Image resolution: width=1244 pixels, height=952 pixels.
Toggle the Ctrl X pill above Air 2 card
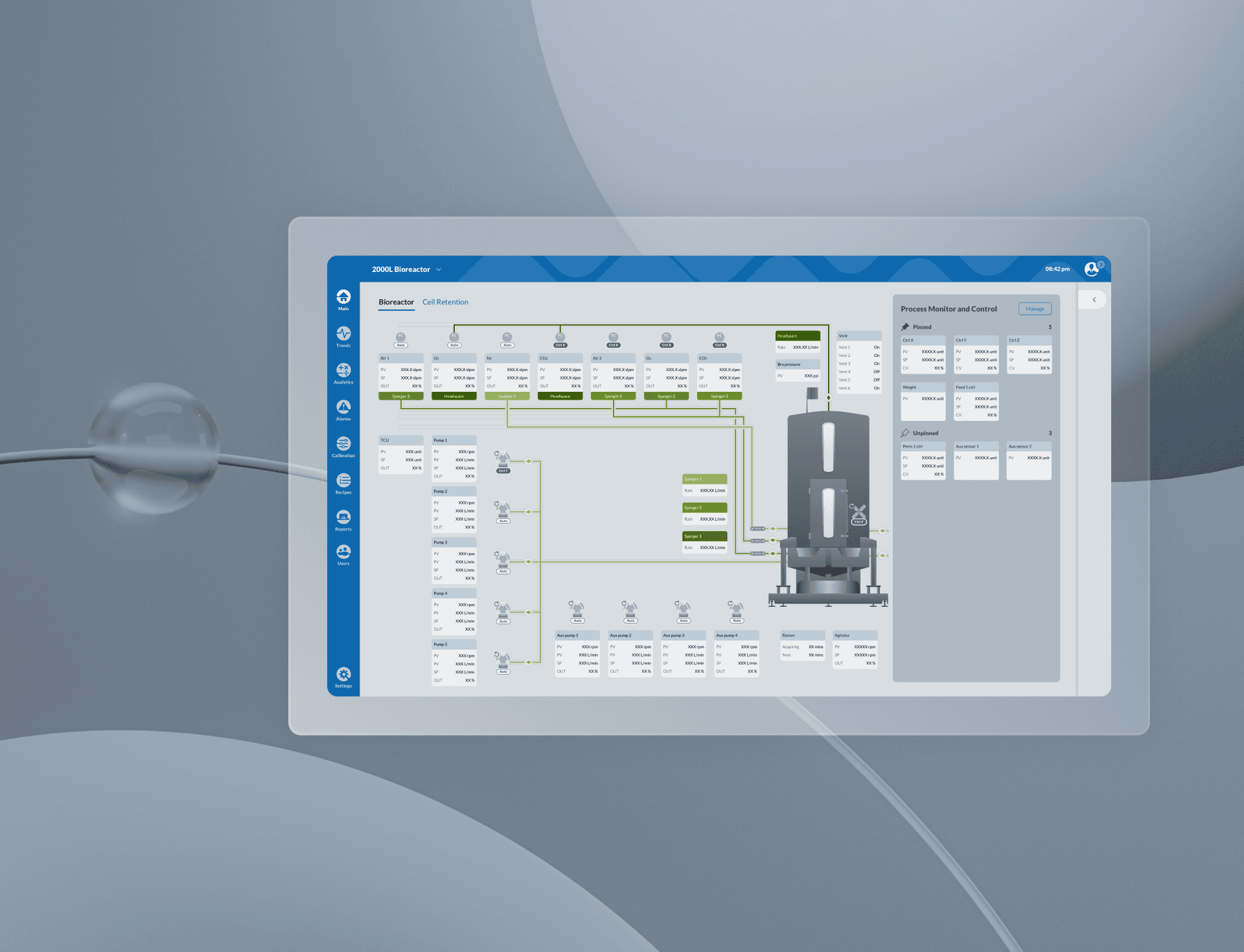coord(613,345)
